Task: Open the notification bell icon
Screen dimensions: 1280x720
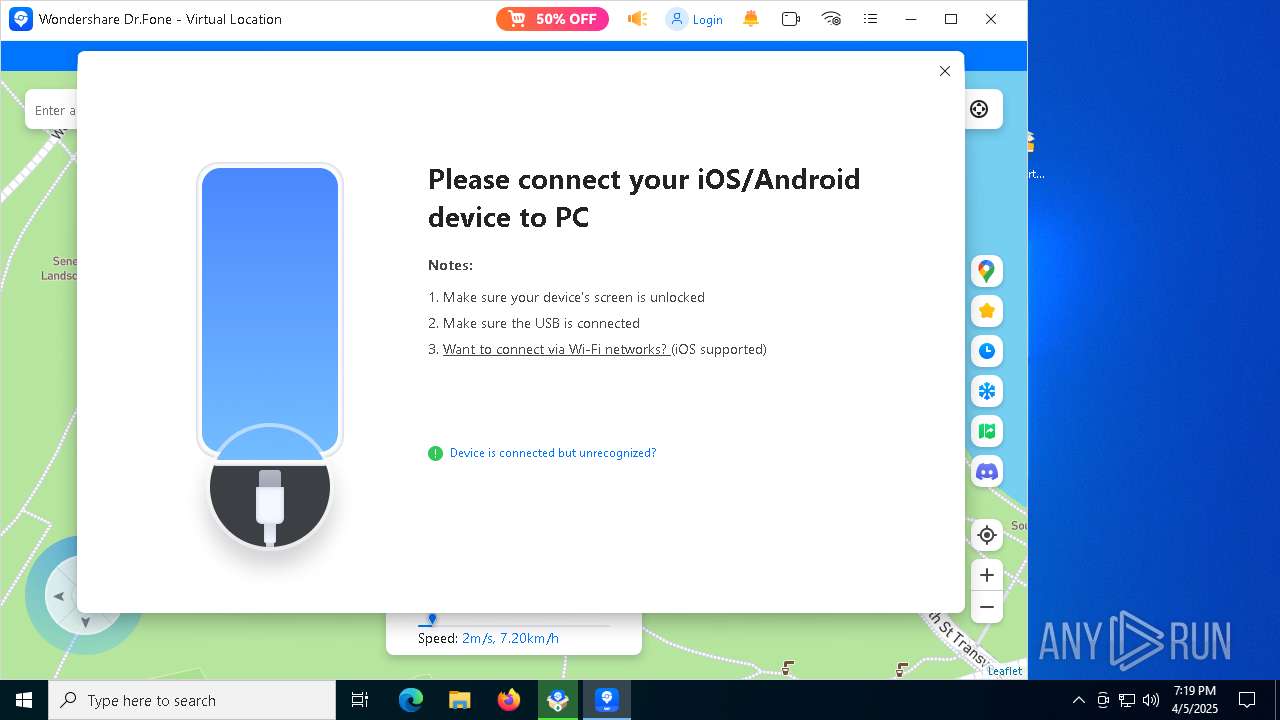Action: click(x=751, y=19)
